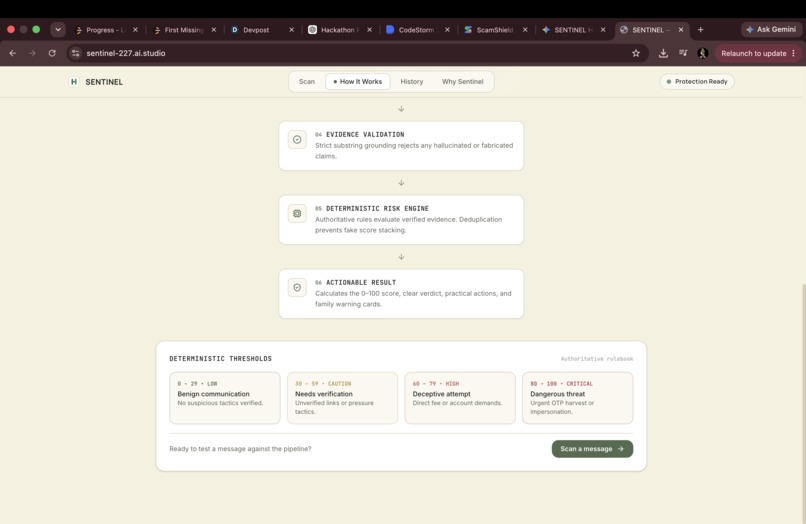Viewport: 806px width, 524px height.
Task: Reload the sentinel-227.ai.studio page
Action: tap(52, 53)
